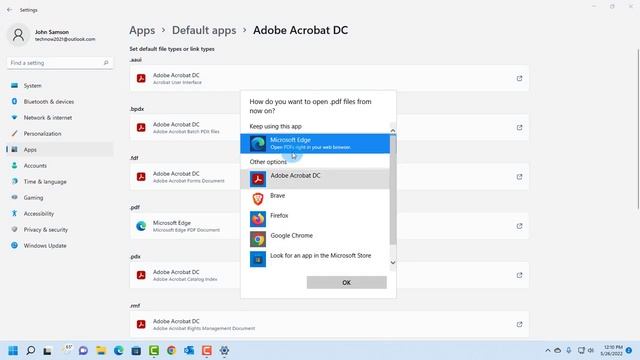Open the volume control in system tray
640x360 pixels.
(591, 350)
